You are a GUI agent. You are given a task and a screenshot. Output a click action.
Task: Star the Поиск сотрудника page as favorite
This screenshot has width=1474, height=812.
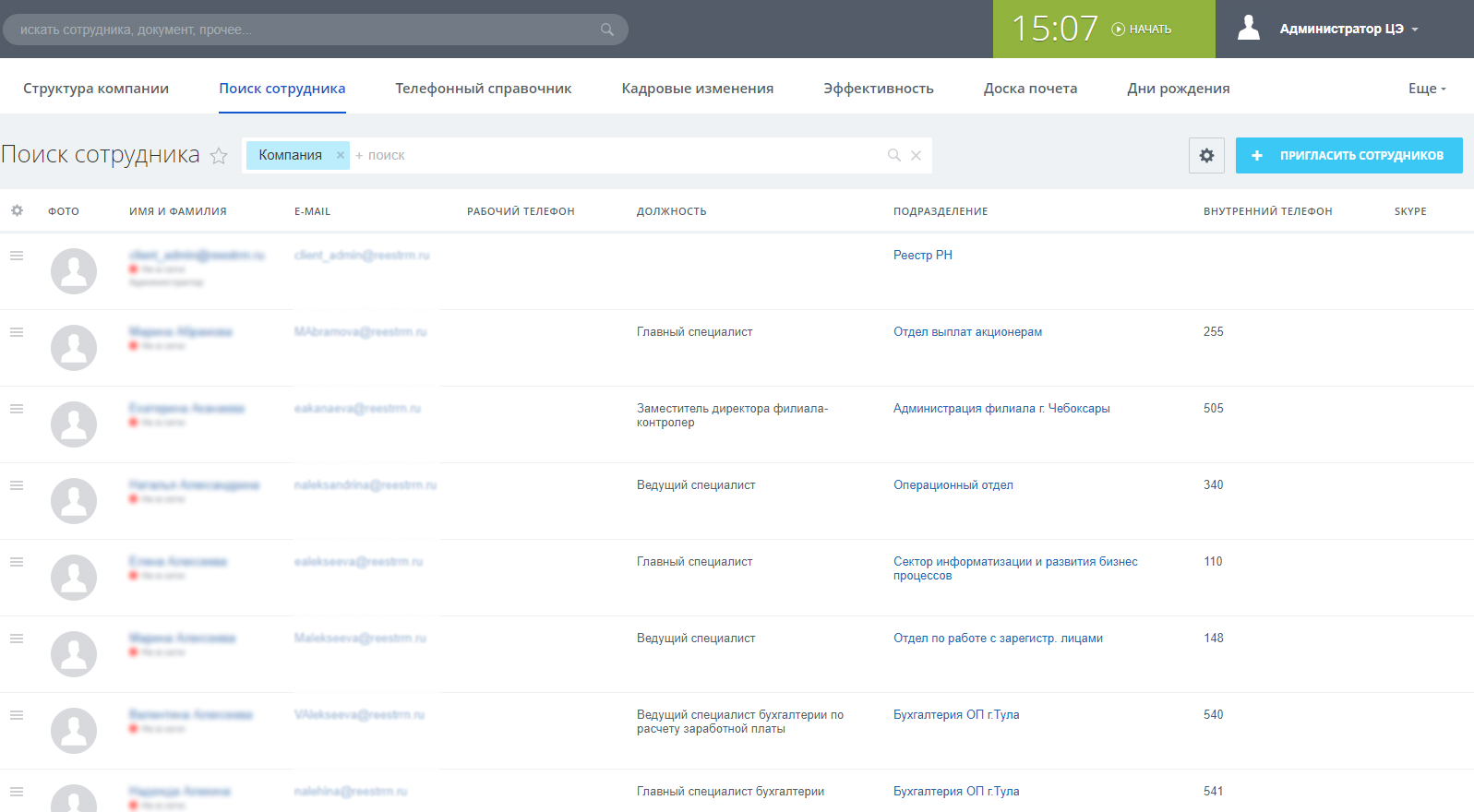(x=219, y=156)
